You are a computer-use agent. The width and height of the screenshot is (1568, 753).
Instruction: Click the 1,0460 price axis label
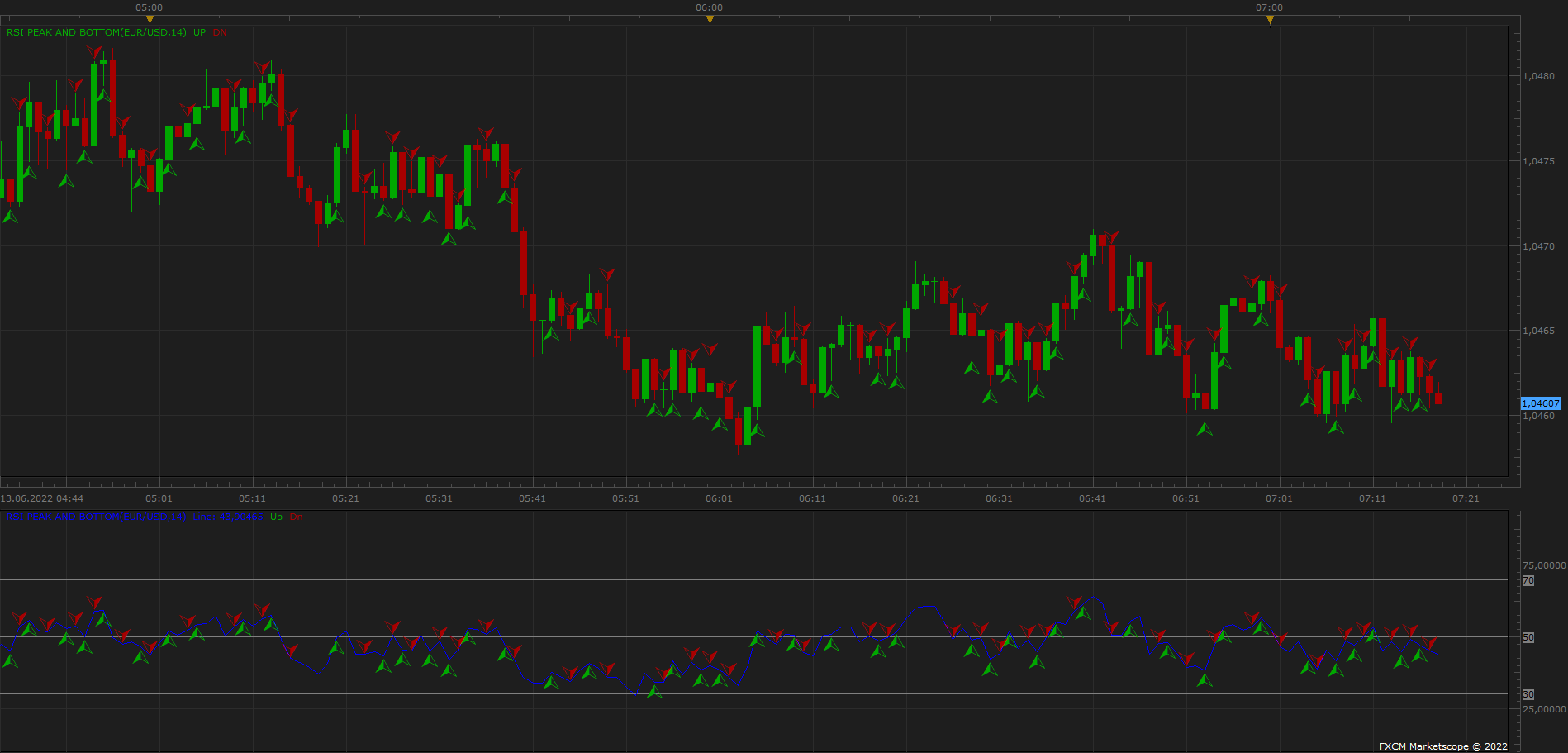point(1538,416)
